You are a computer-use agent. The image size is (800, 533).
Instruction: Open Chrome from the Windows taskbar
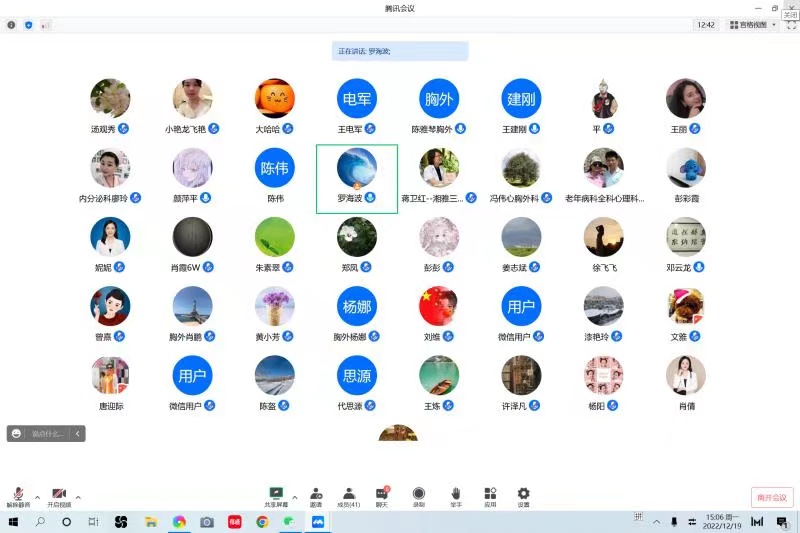[x=262, y=522]
